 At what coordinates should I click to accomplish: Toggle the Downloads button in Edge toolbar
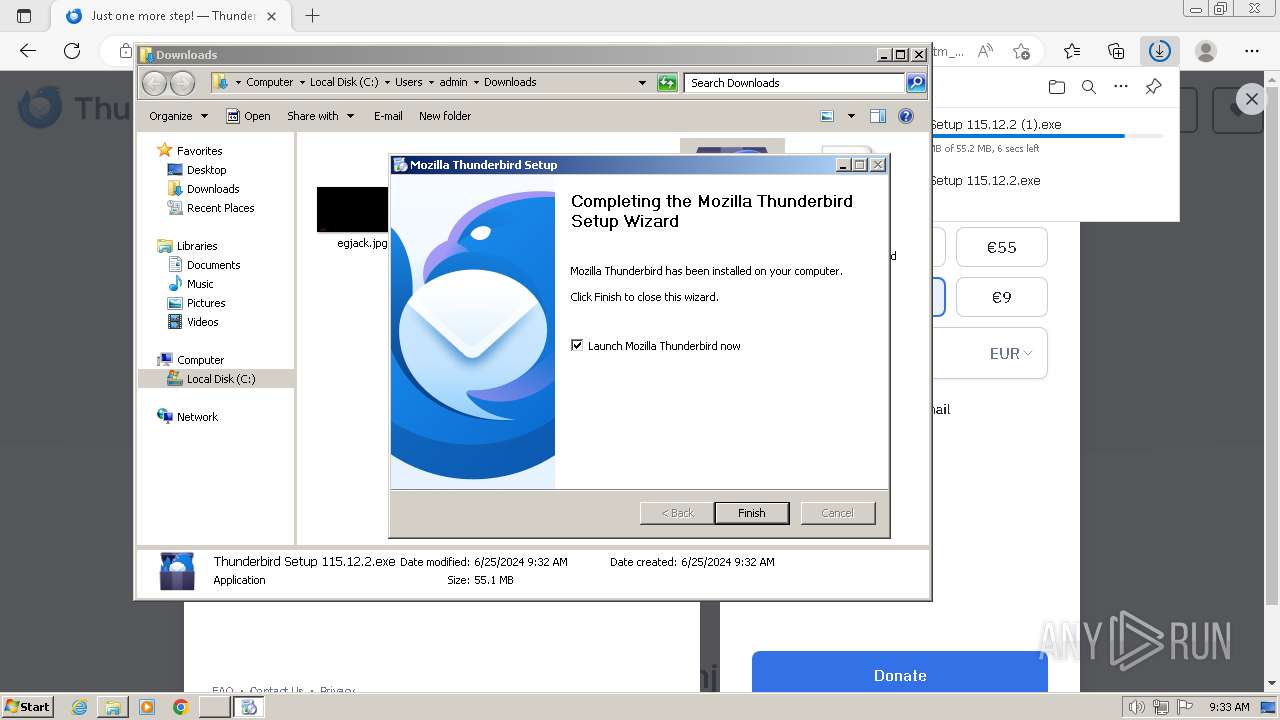[x=1160, y=51]
